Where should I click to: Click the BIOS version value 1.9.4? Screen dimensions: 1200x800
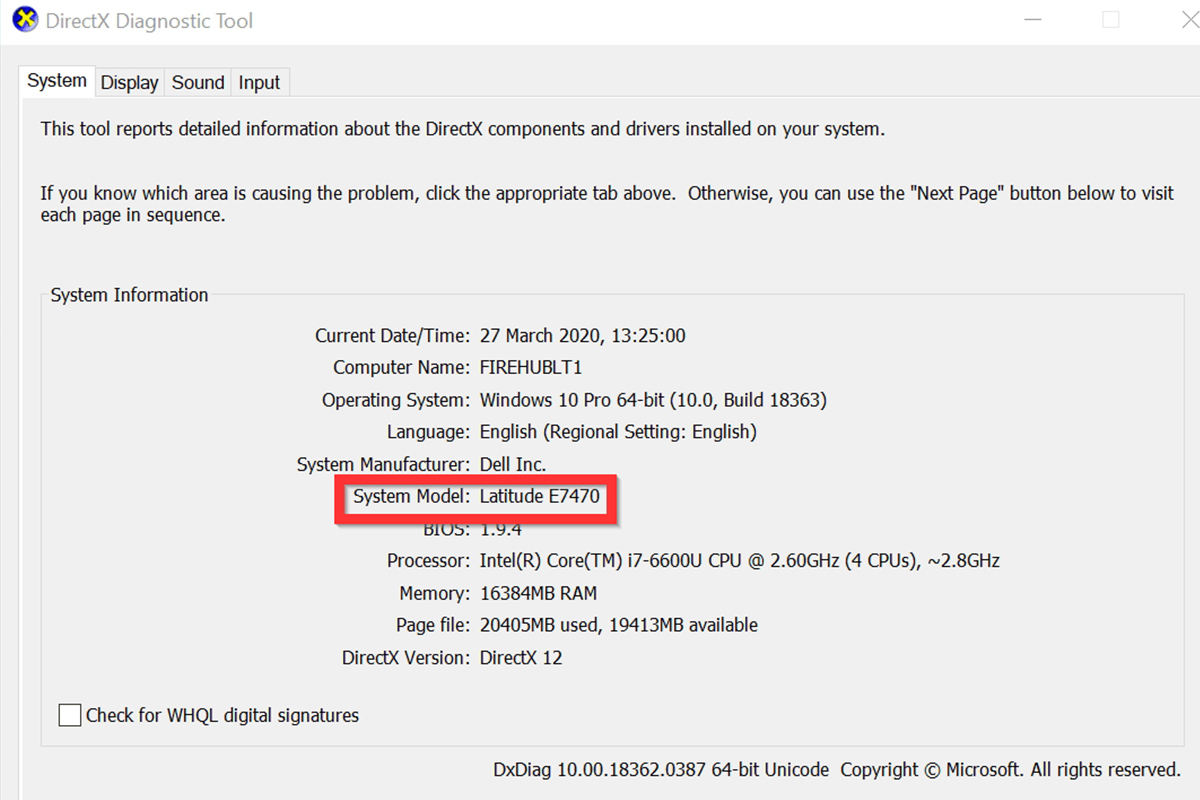pyautogui.click(x=501, y=529)
